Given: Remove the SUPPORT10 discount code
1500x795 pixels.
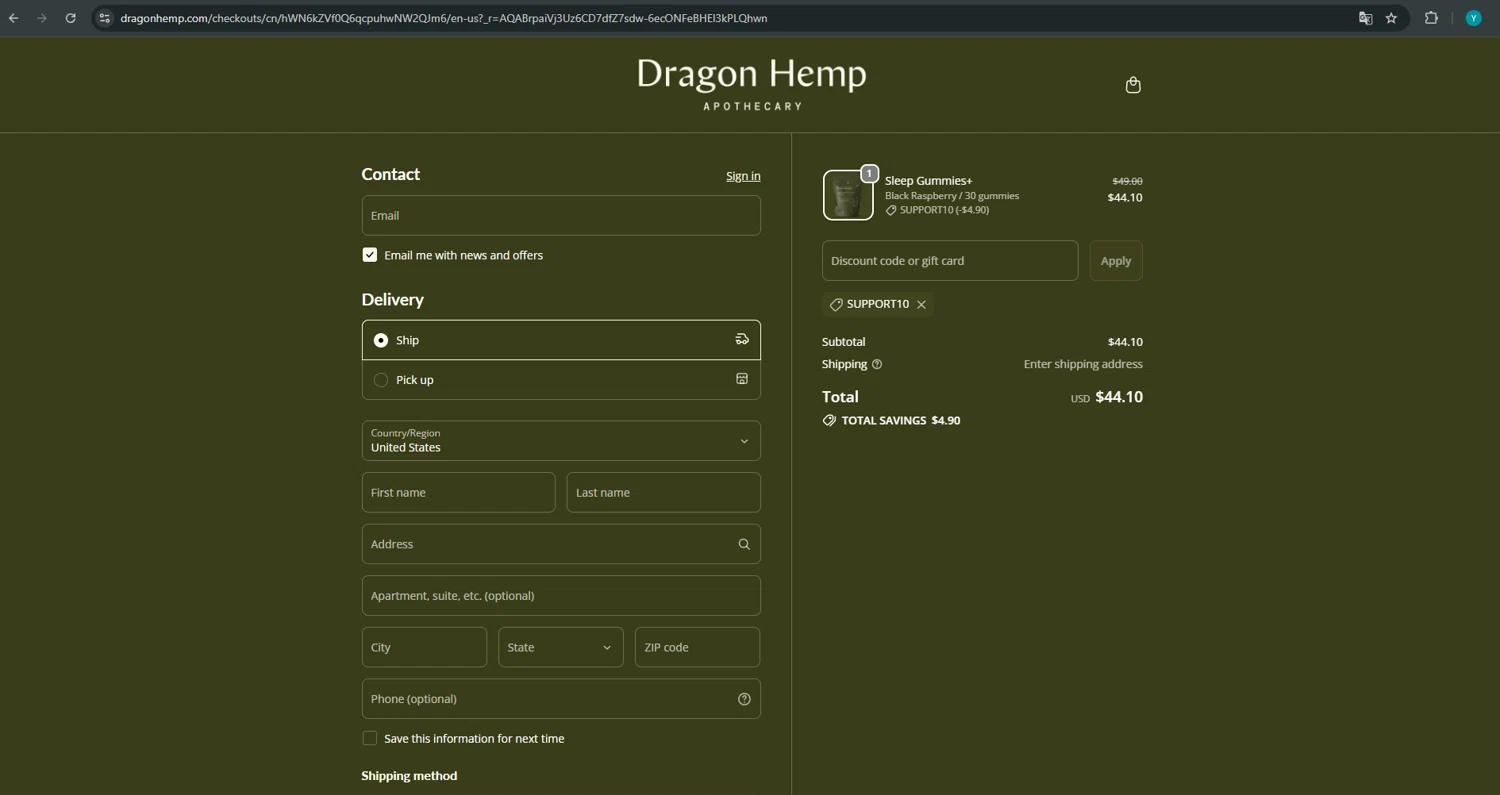Looking at the screenshot, I should (921, 304).
